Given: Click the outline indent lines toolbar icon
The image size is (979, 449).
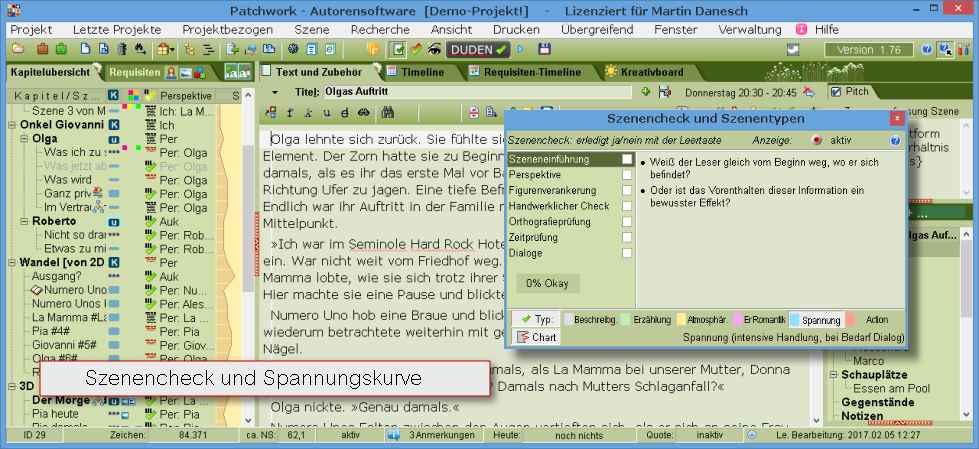Looking at the screenshot, I should click(209, 49).
